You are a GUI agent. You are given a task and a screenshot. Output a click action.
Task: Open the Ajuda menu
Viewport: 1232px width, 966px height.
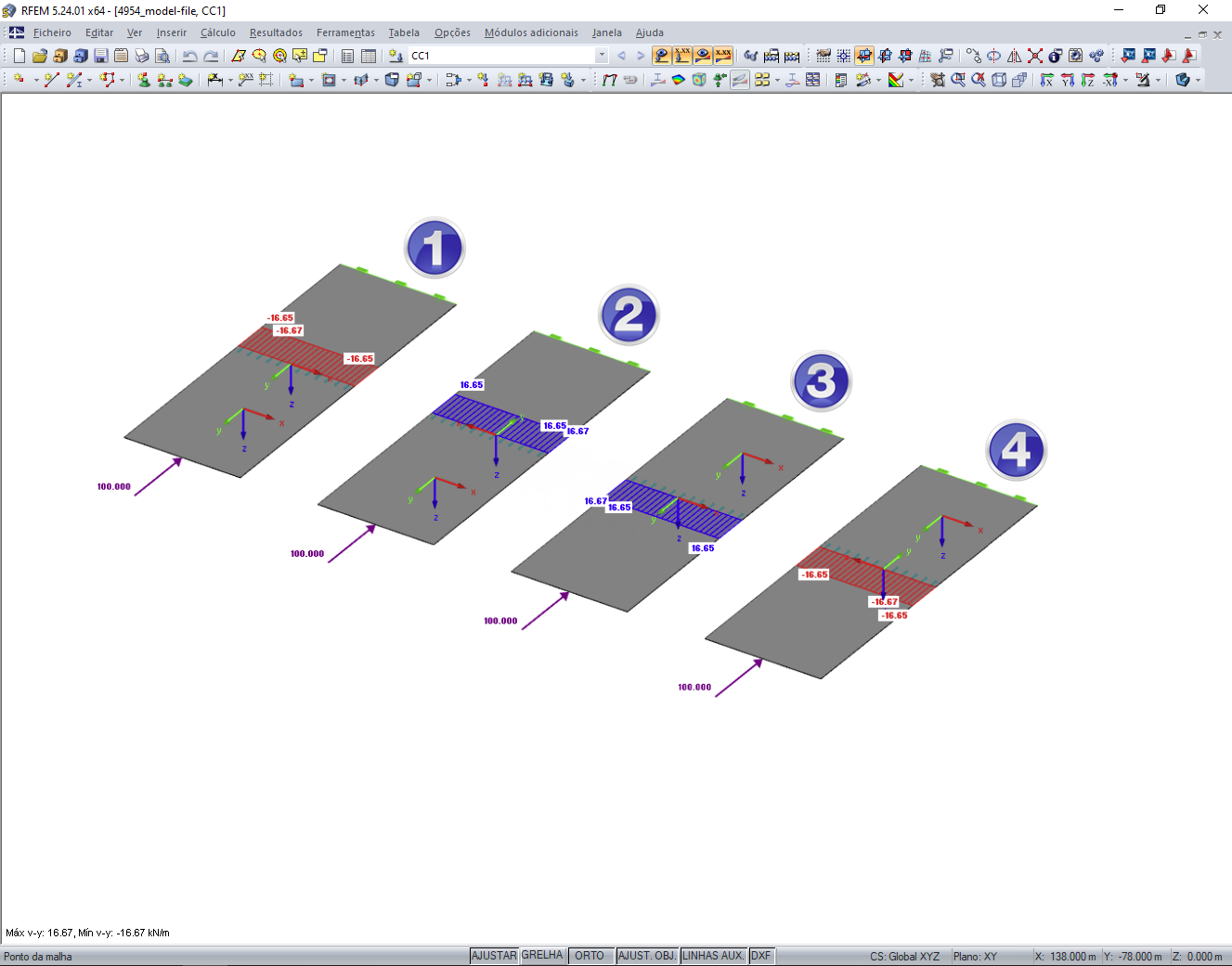pyautogui.click(x=650, y=32)
